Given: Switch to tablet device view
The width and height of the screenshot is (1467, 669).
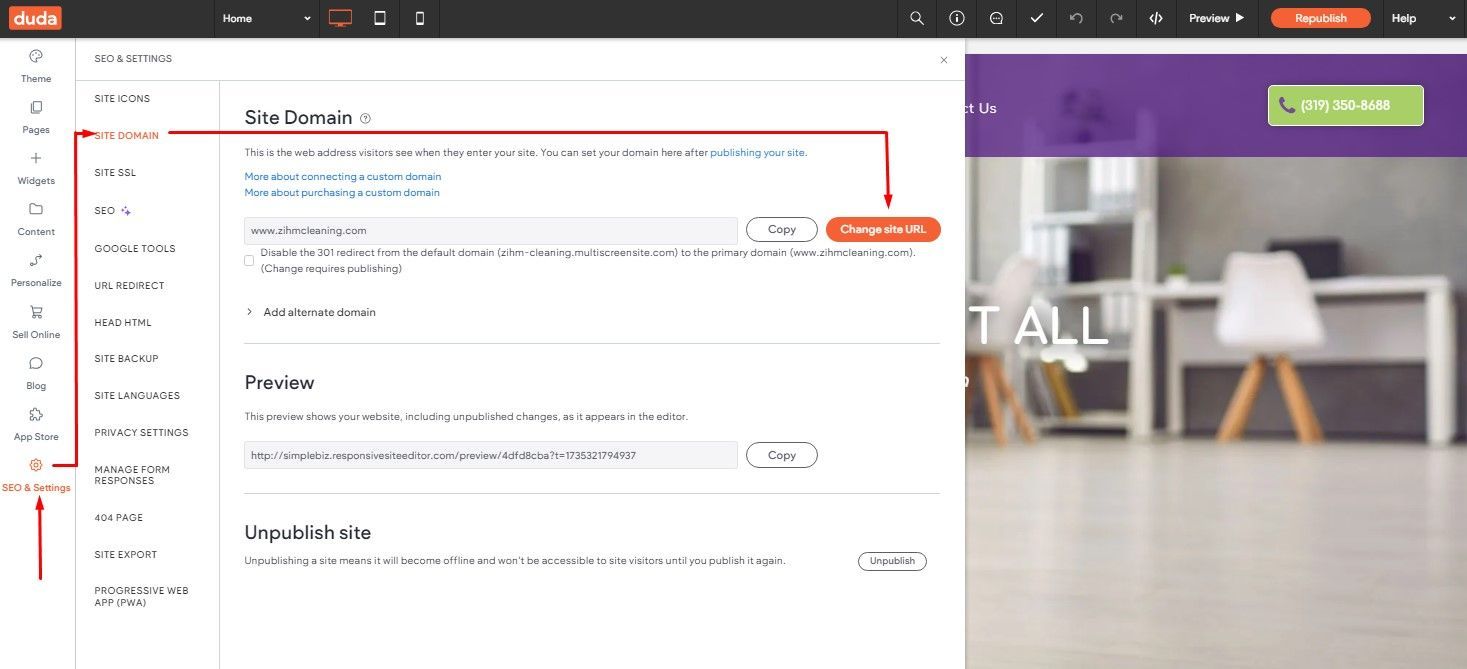Looking at the screenshot, I should [x=380, y=18].
